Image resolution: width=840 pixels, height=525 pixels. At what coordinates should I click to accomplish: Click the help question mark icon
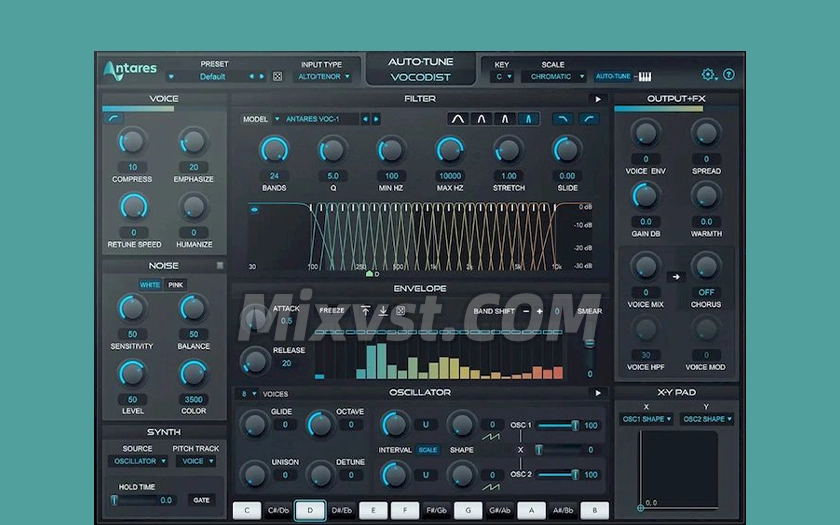click(x=729, y=75)
